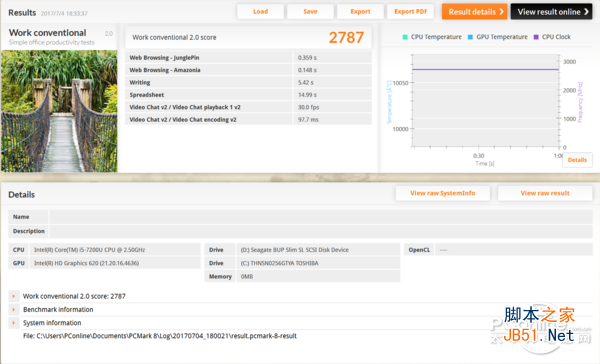Click the Save button
This screenshot has width=600, height=364.
click(x=310, y=11)
